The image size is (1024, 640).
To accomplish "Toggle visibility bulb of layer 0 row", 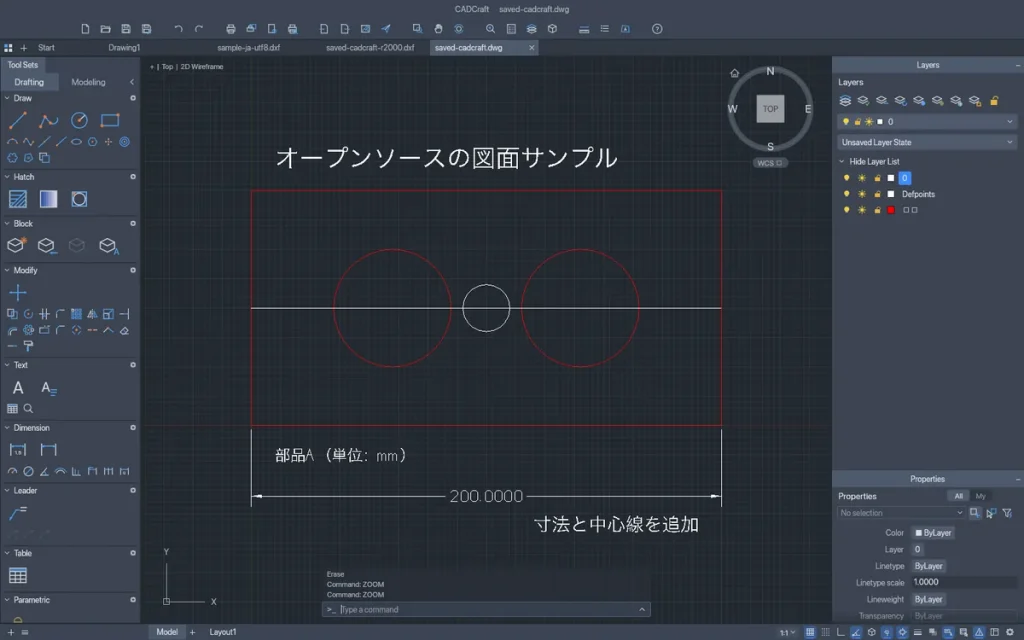I will tap(846, 178).
